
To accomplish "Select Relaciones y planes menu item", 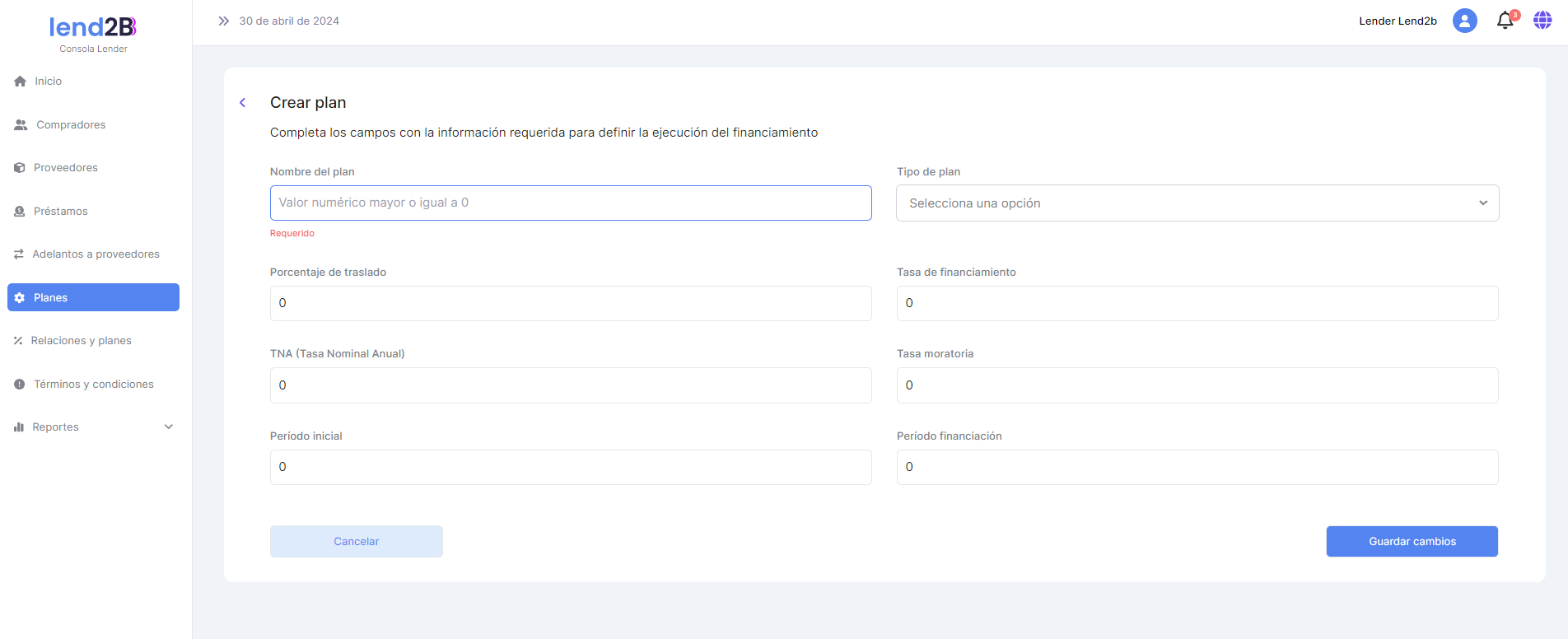I will tap(81, 341).
